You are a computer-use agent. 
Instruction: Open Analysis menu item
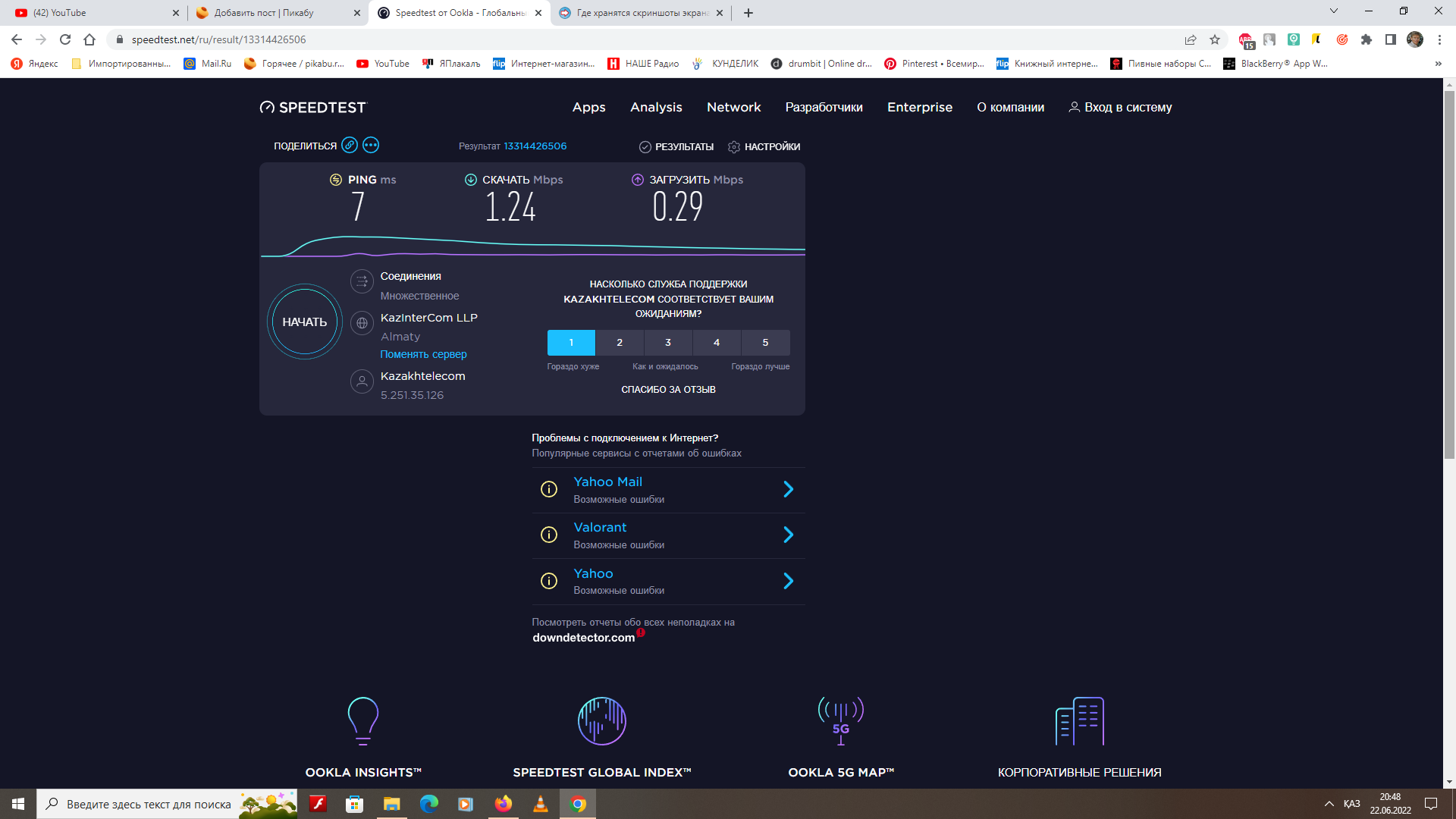tap(656, 108)
